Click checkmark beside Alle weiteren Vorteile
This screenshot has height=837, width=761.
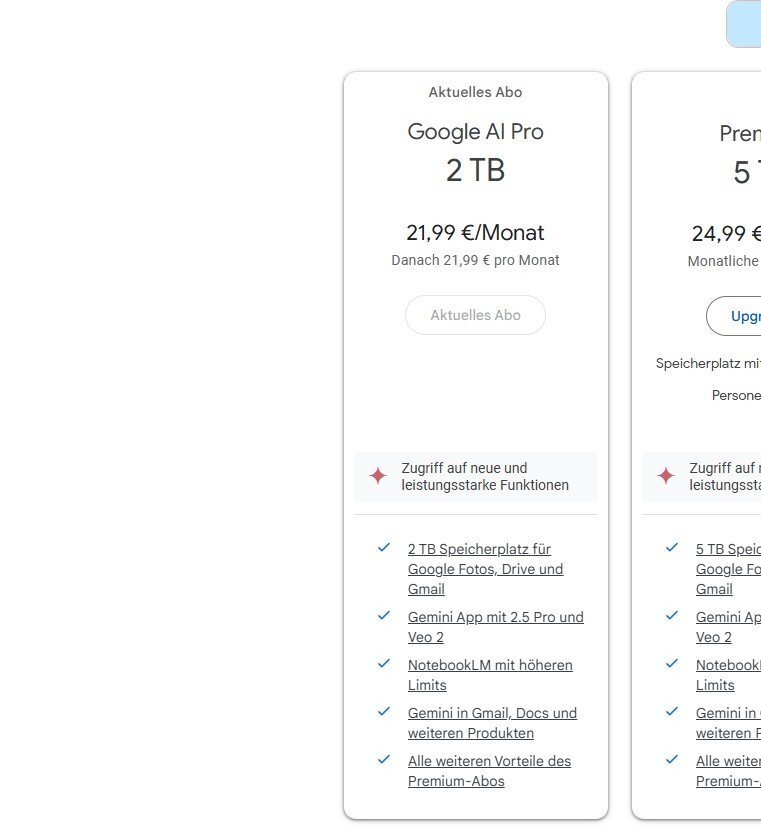pos(384,760)
